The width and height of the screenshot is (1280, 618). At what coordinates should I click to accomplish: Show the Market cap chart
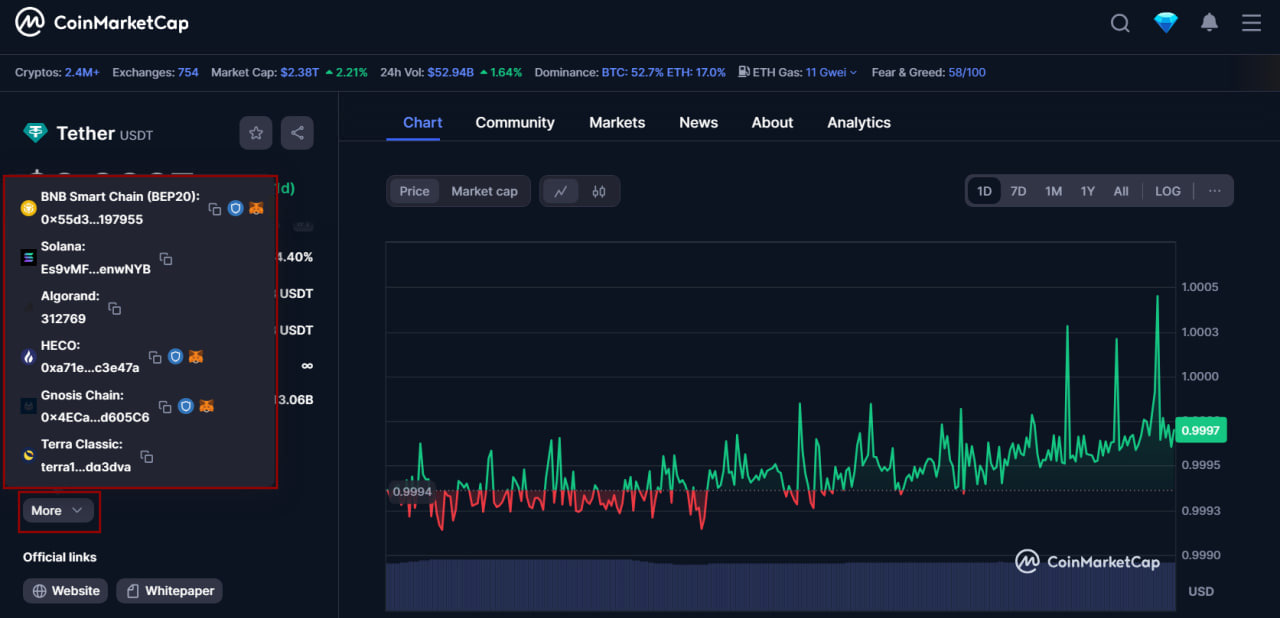pos(484,191)
